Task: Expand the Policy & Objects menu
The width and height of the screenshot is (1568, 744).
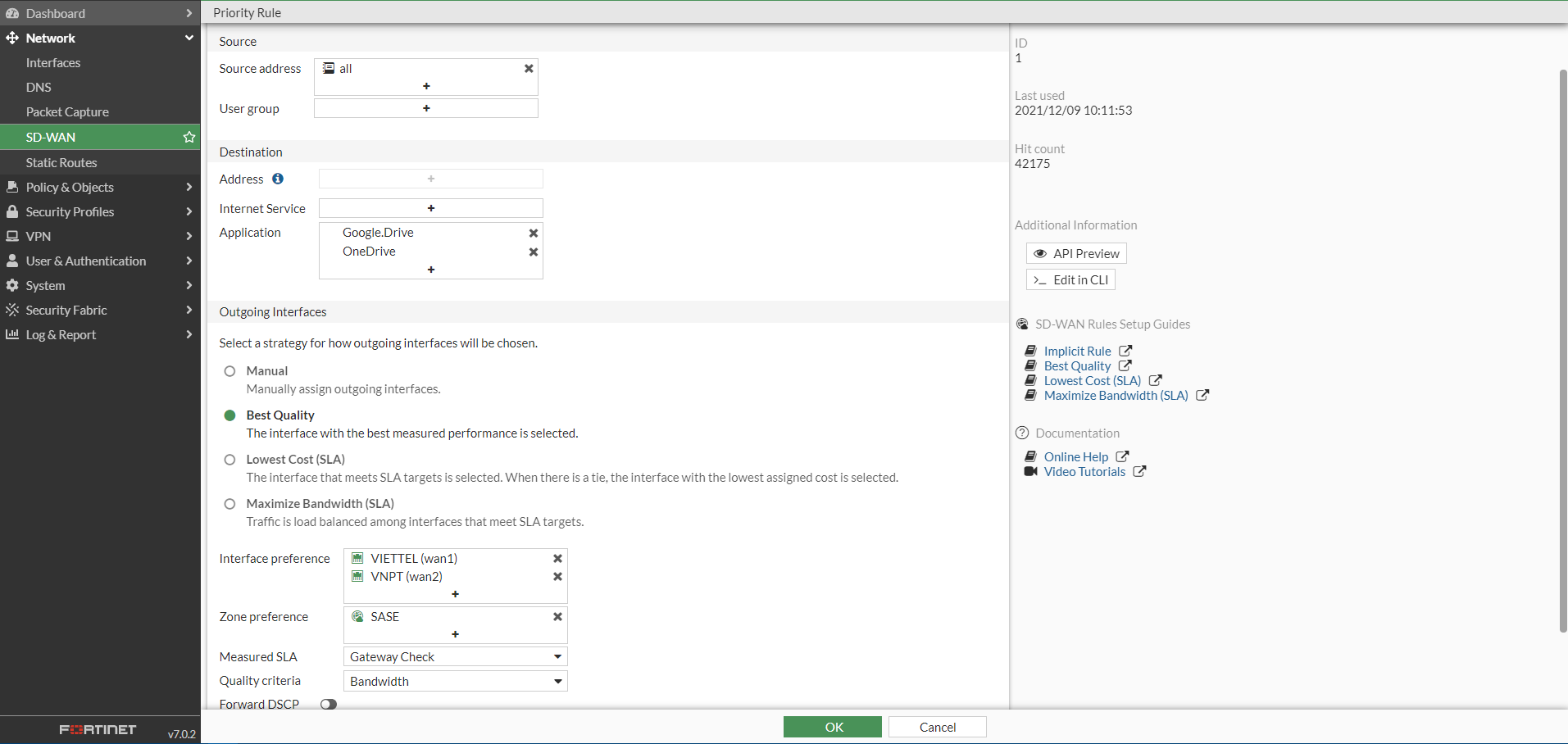Action: point(100,187)
